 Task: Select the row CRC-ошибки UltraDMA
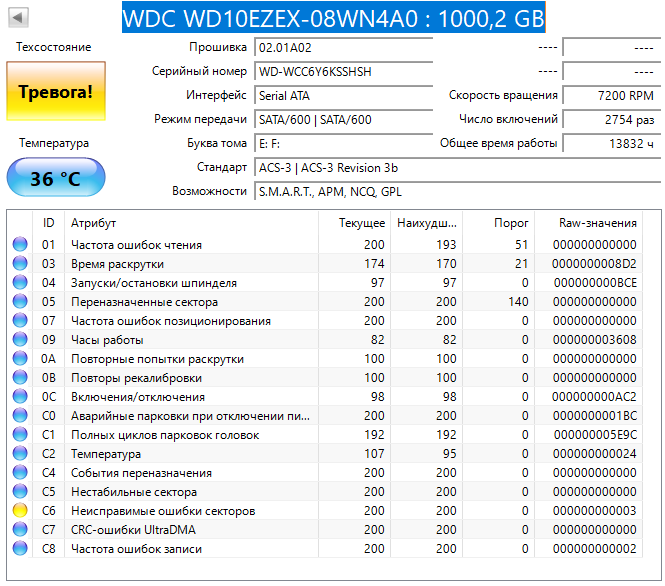point(327,530)
